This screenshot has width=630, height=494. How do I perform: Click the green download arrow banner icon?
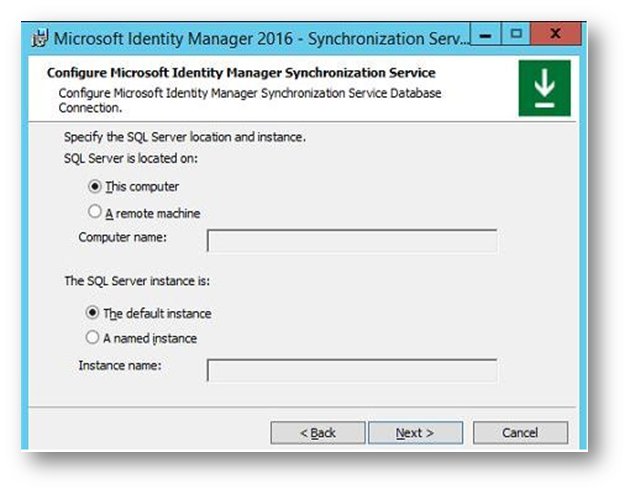(x=544, y=88)
